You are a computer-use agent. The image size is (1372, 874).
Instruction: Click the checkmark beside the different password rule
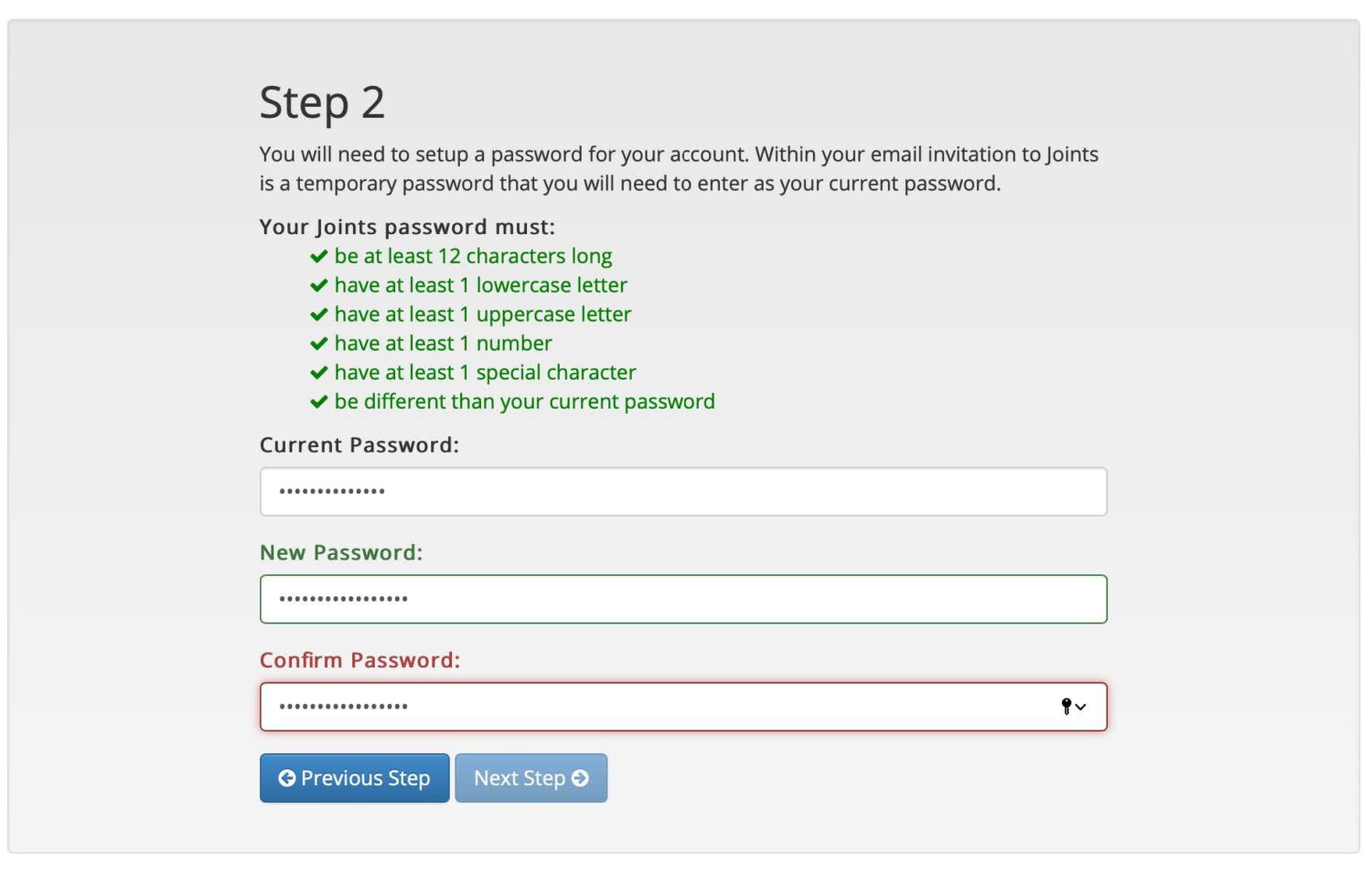click(318, 402)
